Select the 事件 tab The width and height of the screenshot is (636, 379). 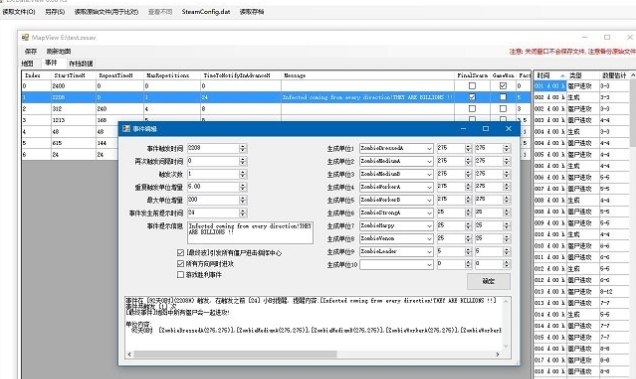(x=51, y=62)
